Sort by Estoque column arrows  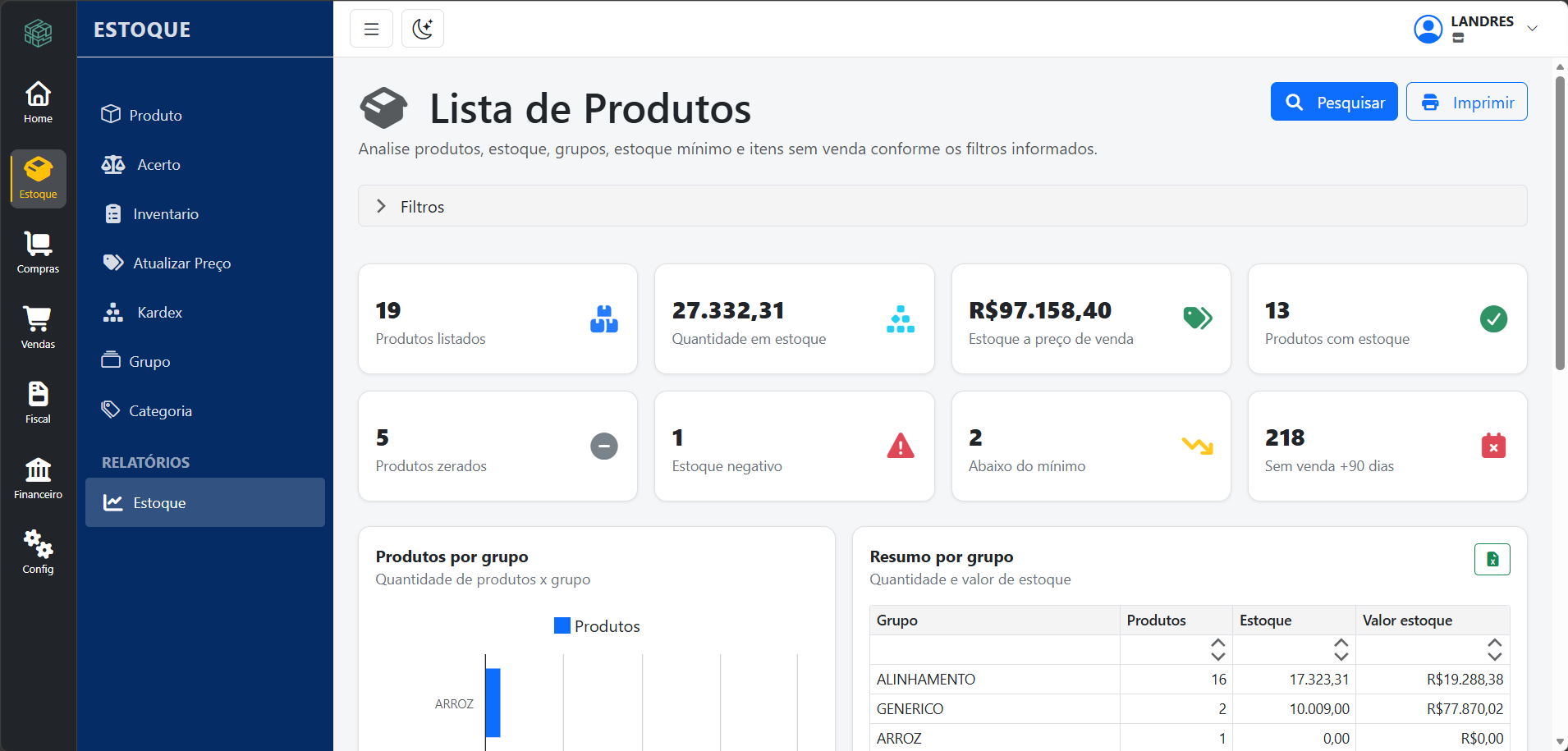(1341, 649)
